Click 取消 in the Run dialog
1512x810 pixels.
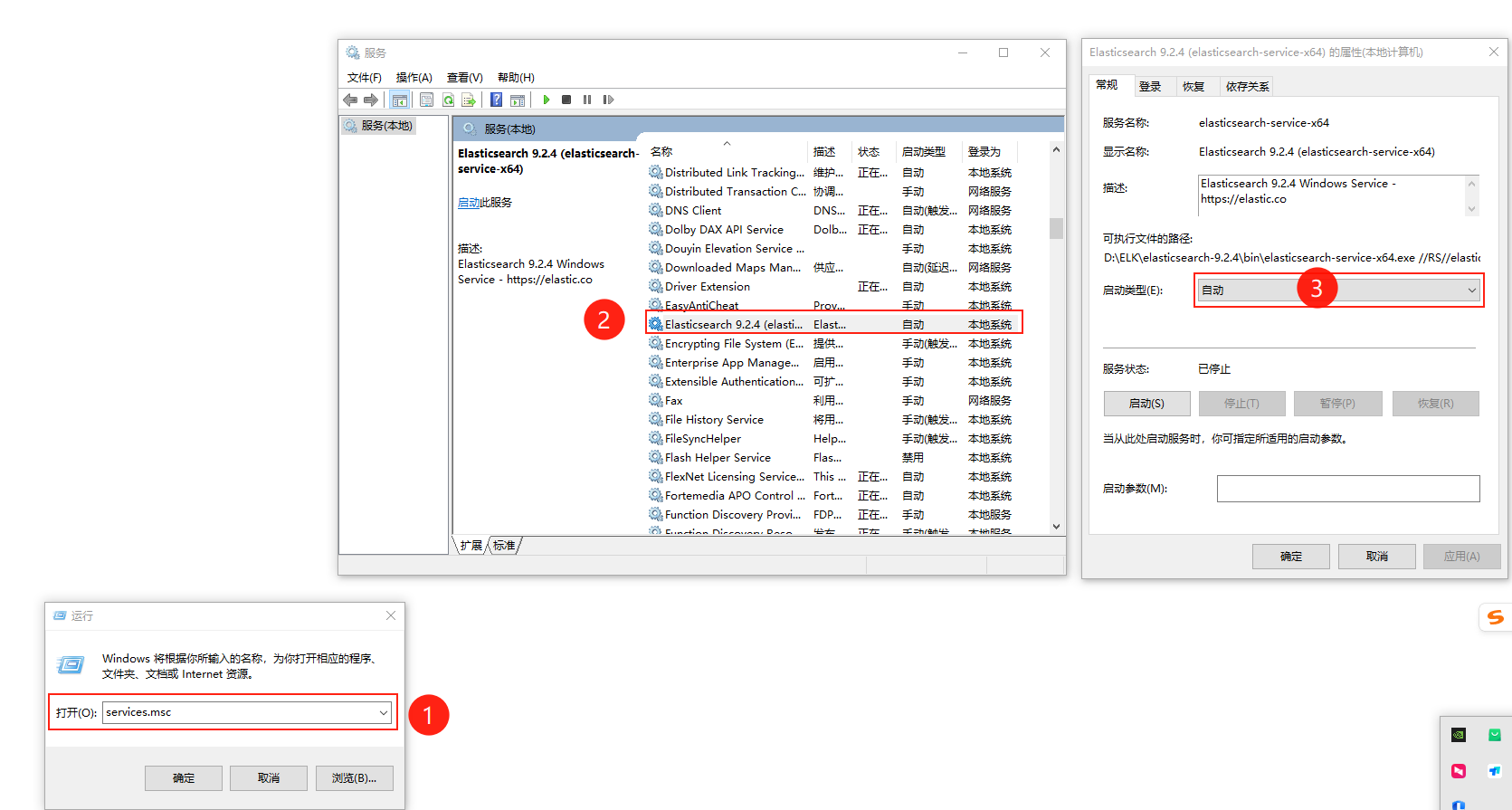pos(269,778)
